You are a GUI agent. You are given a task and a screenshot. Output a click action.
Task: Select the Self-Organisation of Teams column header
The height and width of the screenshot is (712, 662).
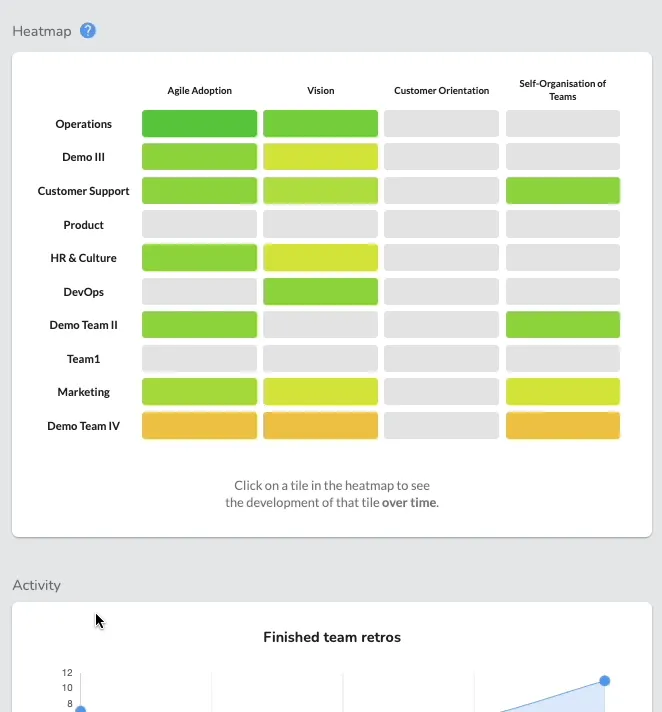(x=562, y=90)
